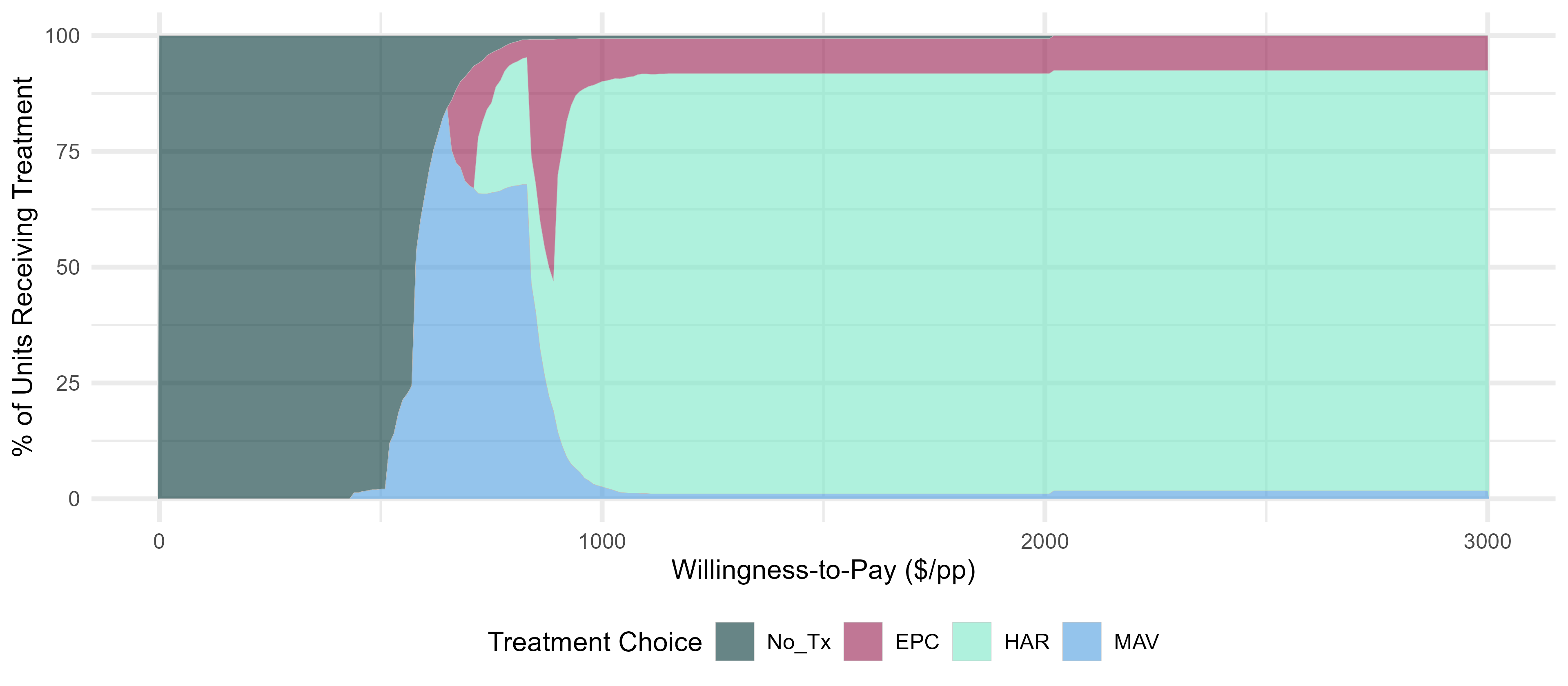Click the No_Tx legend color swatch

pyautogui.click(x=735, y=641)
